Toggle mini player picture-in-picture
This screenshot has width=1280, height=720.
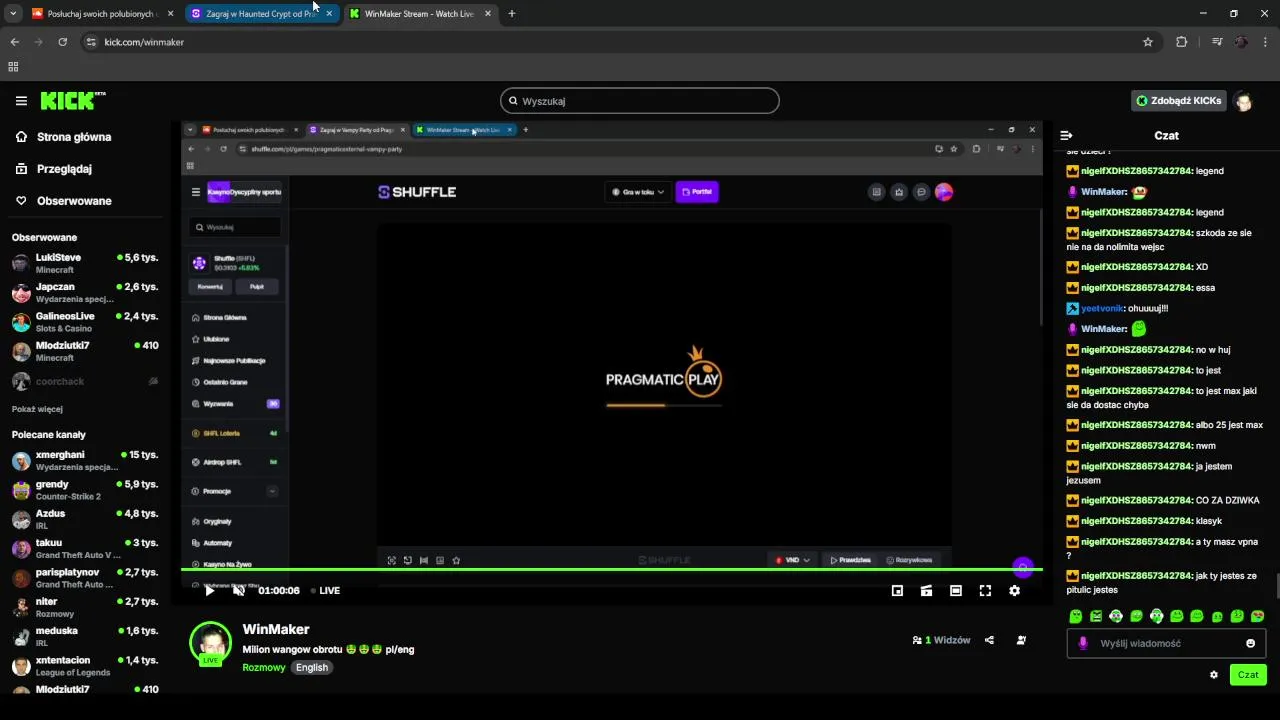(897, 591)
